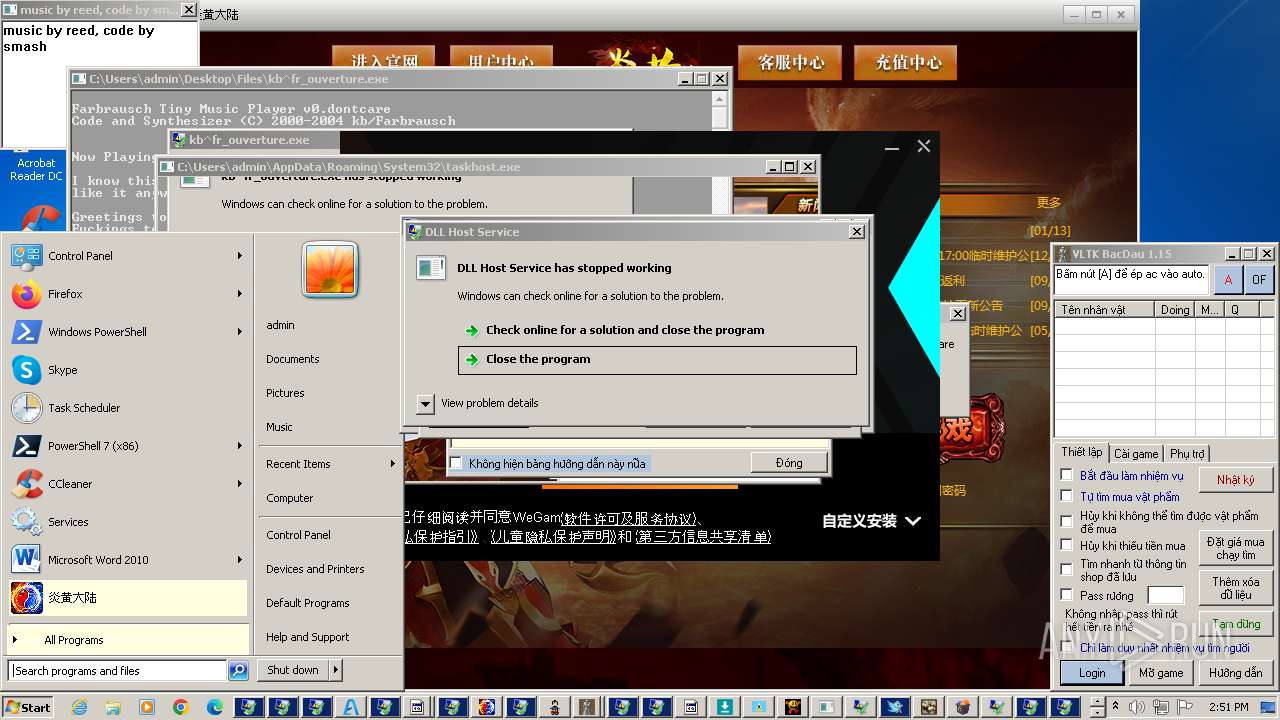Open Devices and Printers

pos(315,569)
